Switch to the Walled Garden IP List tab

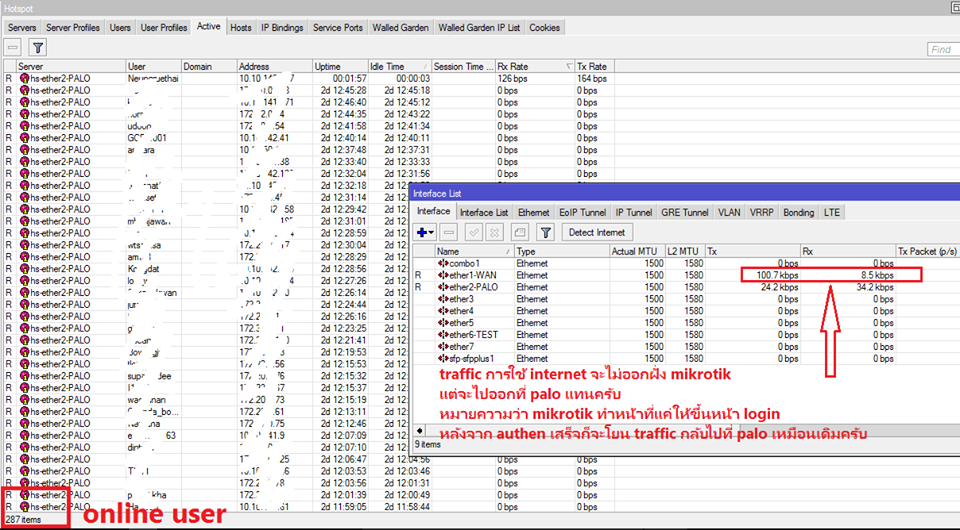tap(479, 27)
